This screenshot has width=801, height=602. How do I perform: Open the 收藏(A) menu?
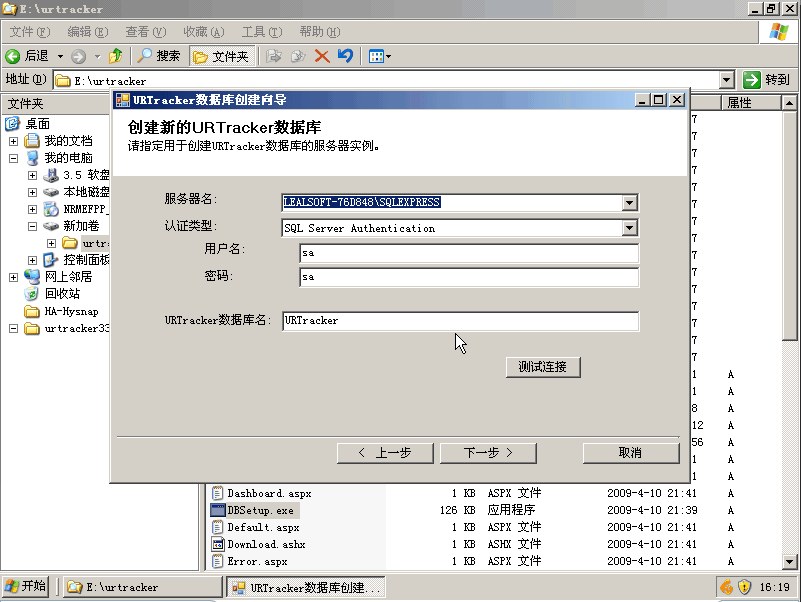204,32
